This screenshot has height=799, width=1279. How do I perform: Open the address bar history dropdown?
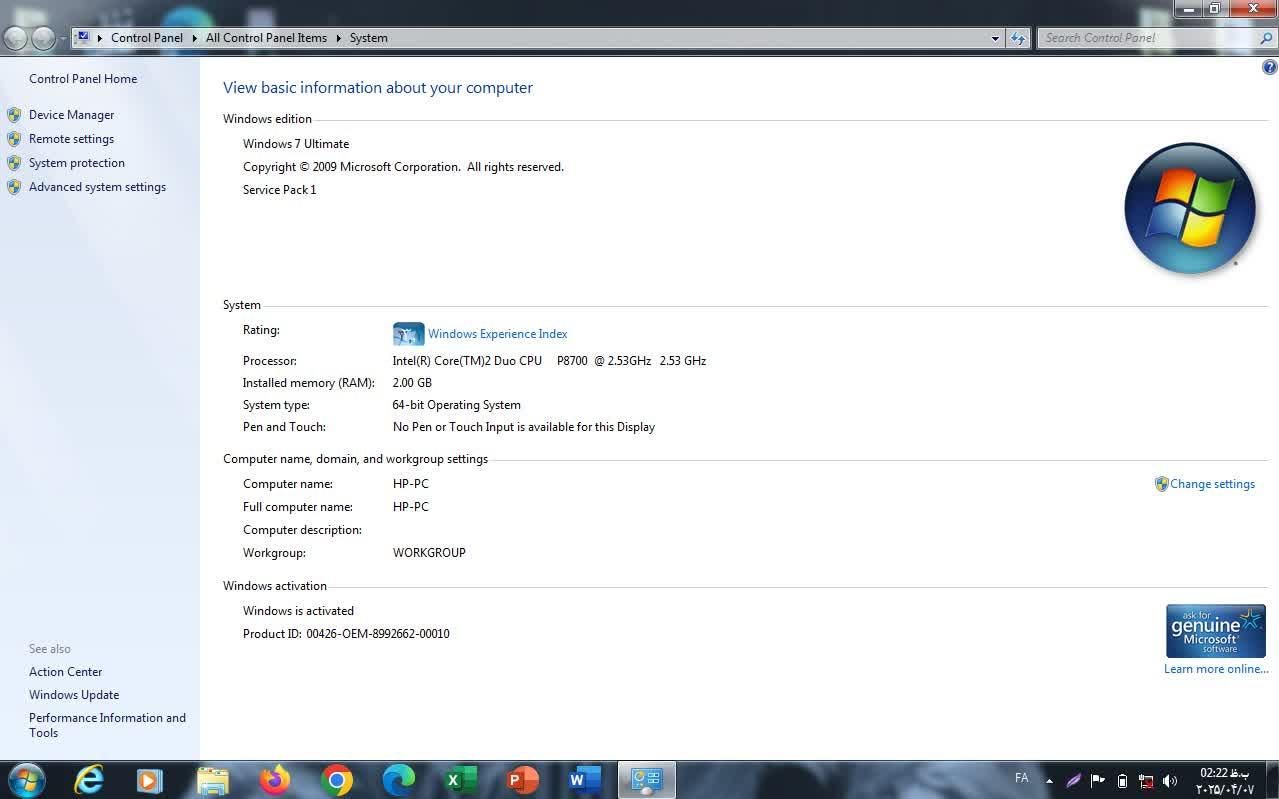(995, 38)
